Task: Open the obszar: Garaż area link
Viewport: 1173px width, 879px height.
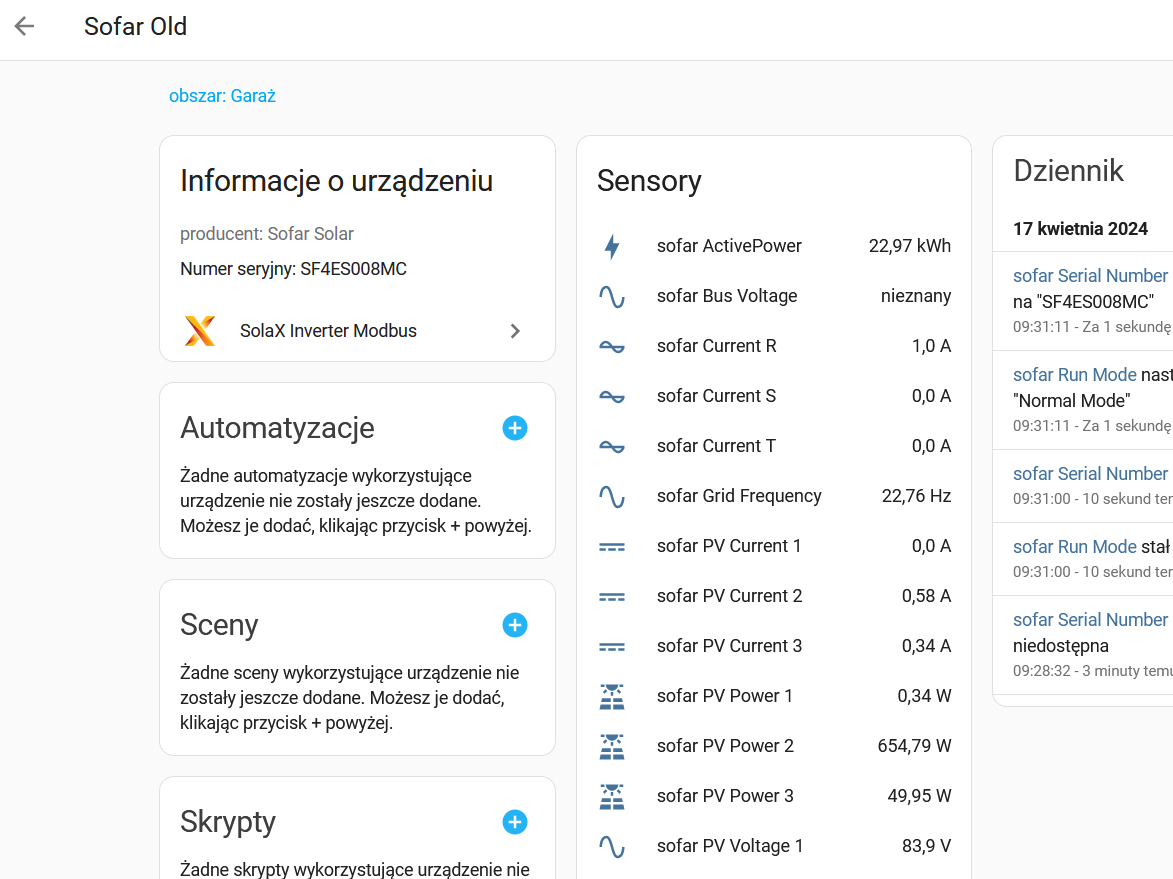Action: coord(222,96)
